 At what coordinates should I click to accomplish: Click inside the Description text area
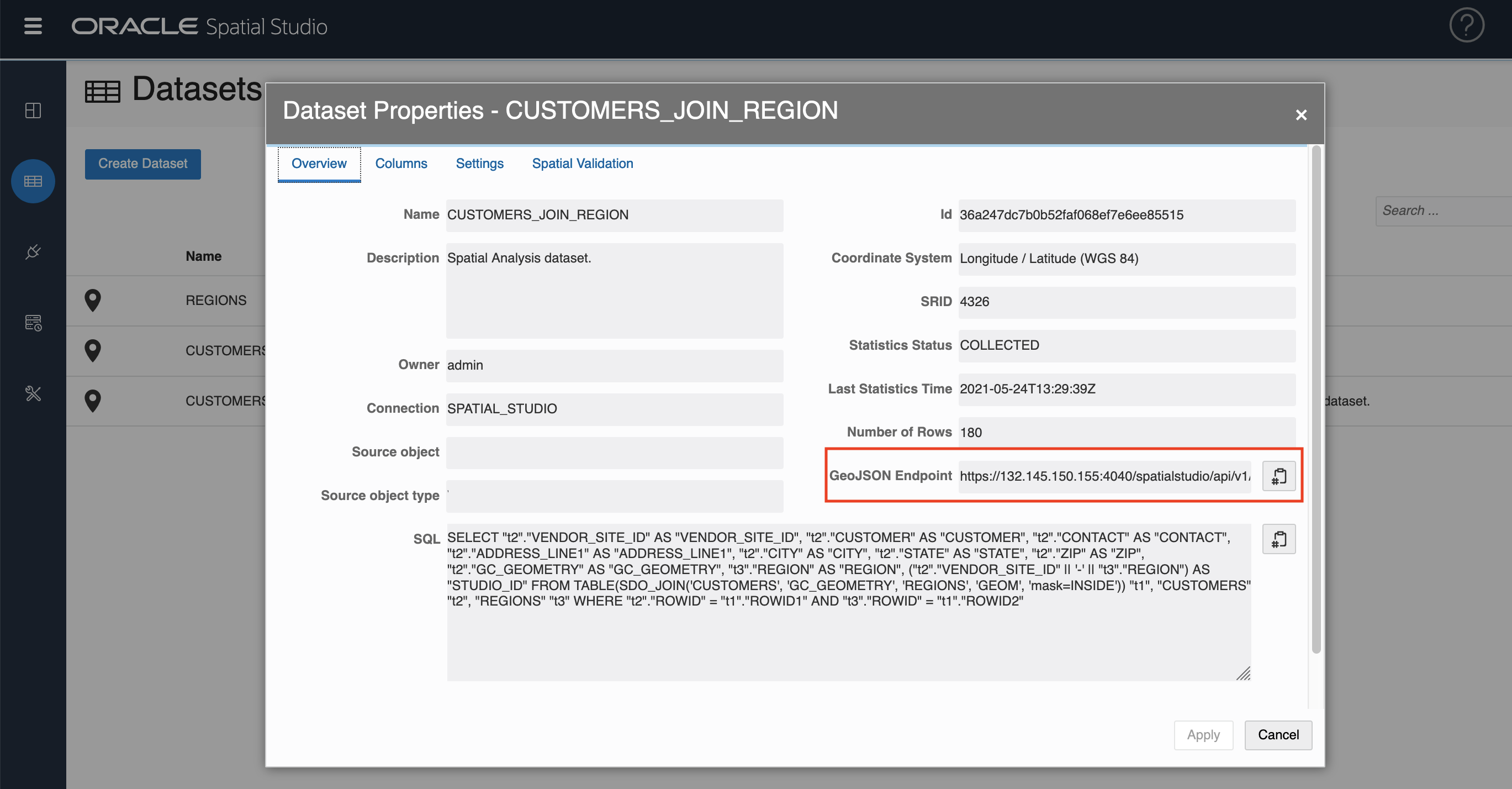coord(614,291)
